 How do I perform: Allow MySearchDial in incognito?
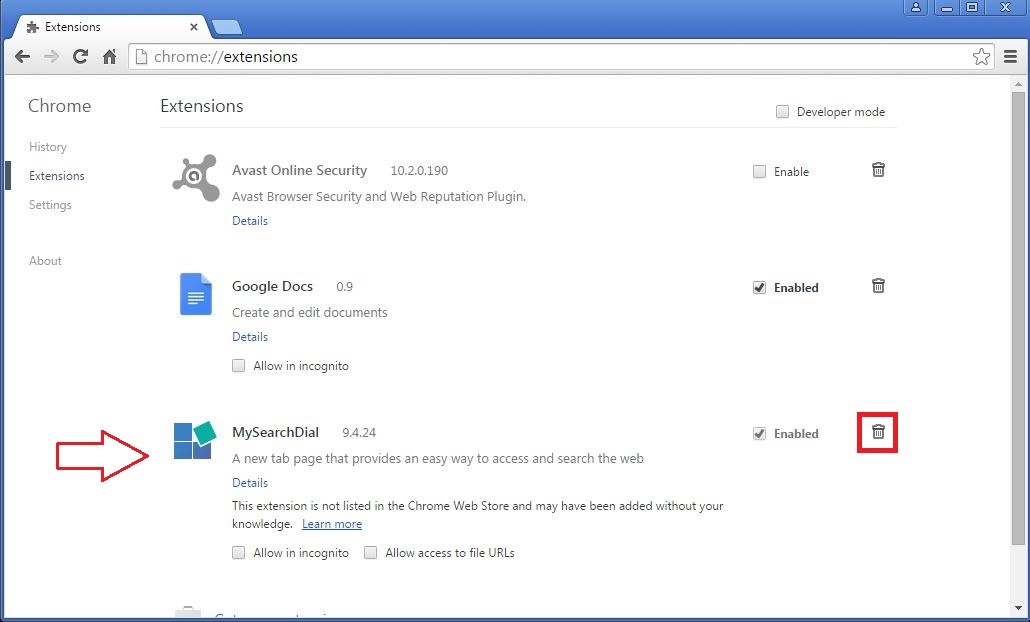[238, 552]
